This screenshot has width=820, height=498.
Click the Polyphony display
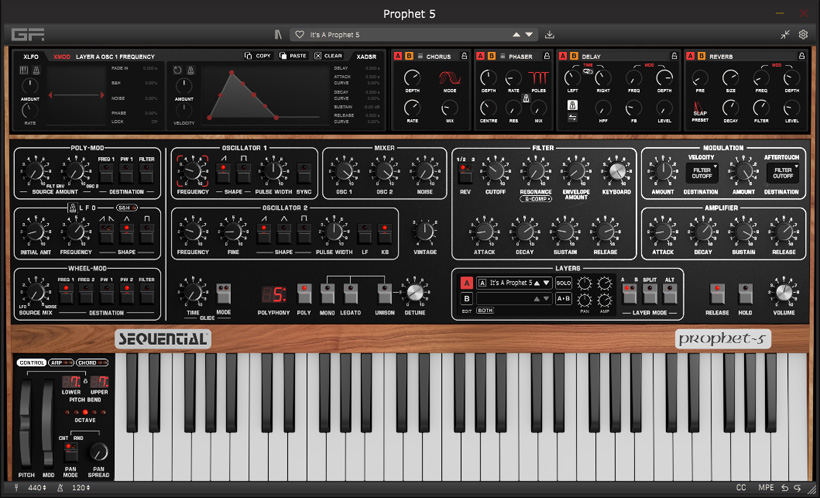pos(274,295)
